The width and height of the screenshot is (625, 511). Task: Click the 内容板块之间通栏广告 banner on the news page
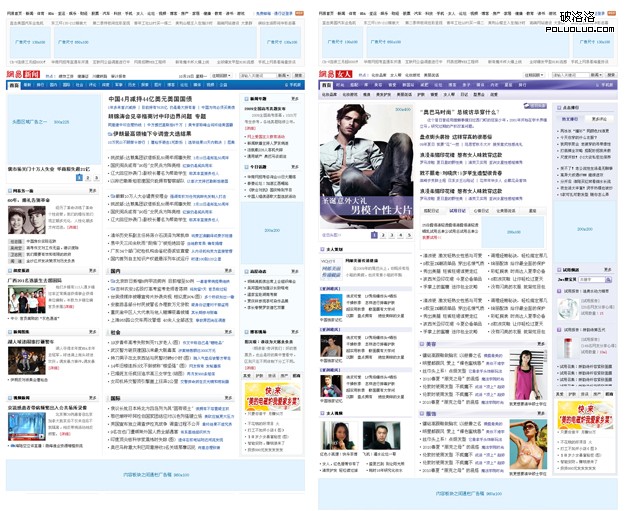click(155, 475)
